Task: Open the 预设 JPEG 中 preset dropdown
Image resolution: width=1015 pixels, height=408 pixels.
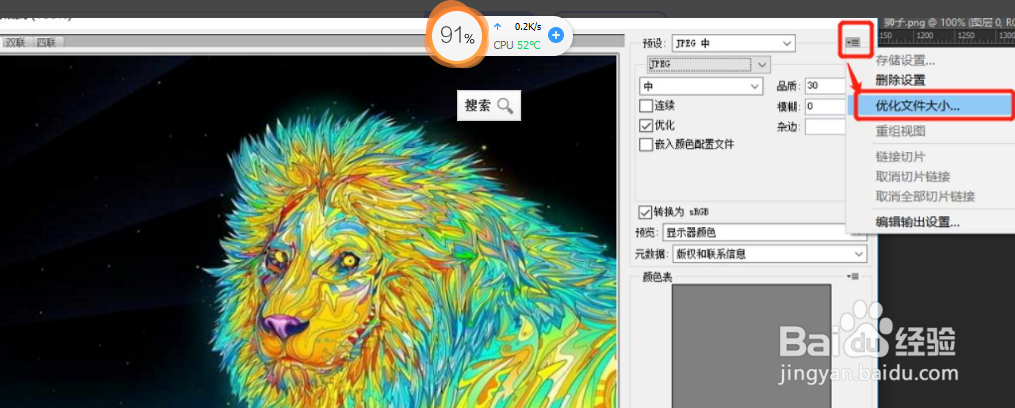Action: pyautogui.click(x=733, y=43)
